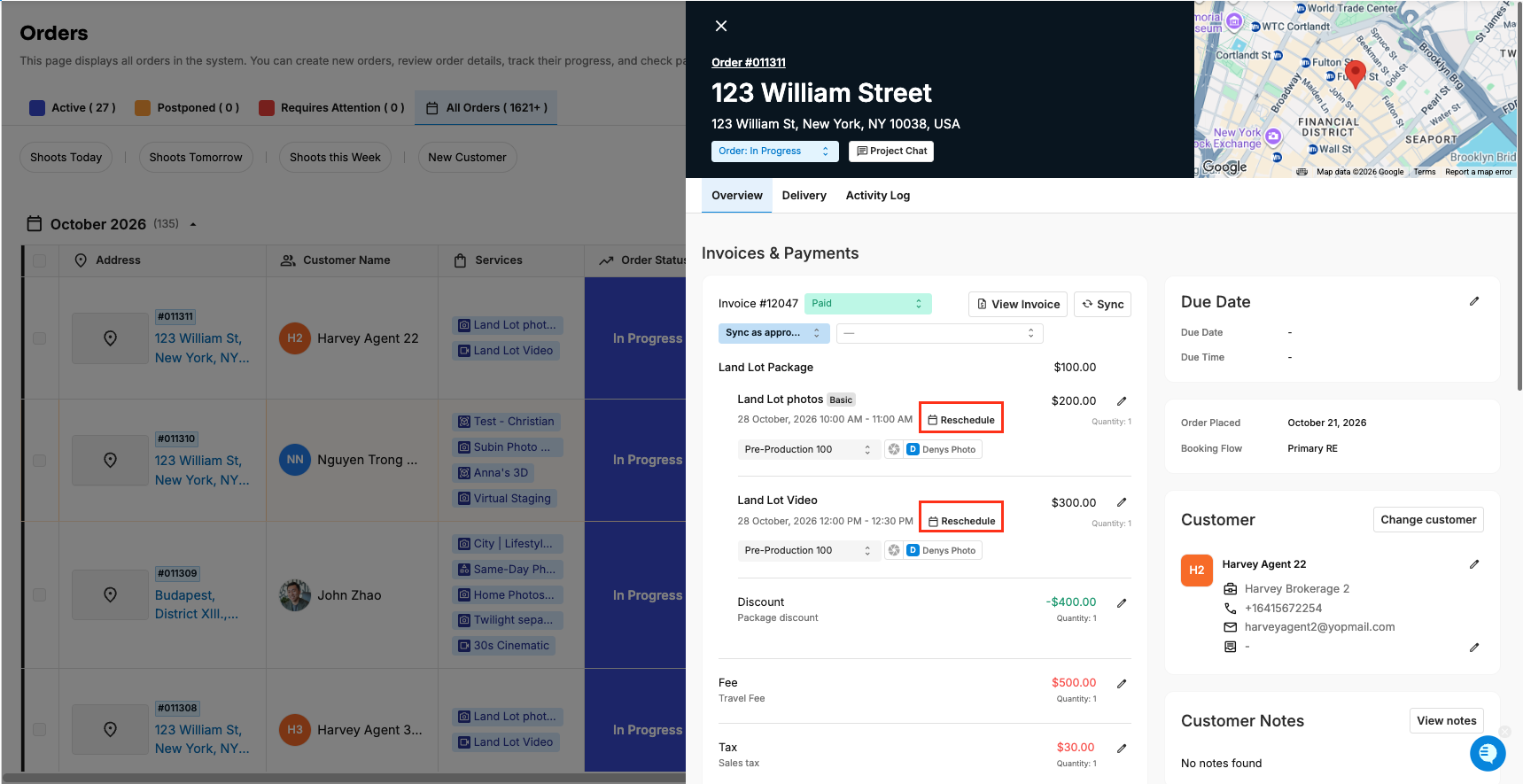Edit the Due Date with pencil icon
This screenshot has width=1523, height=784.
1474,301
